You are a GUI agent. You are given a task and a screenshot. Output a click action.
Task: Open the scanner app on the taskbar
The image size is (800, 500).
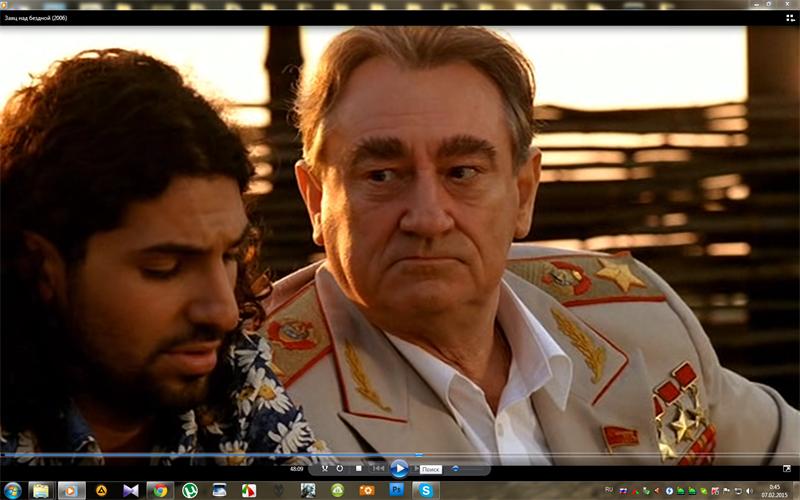[219, 490]
